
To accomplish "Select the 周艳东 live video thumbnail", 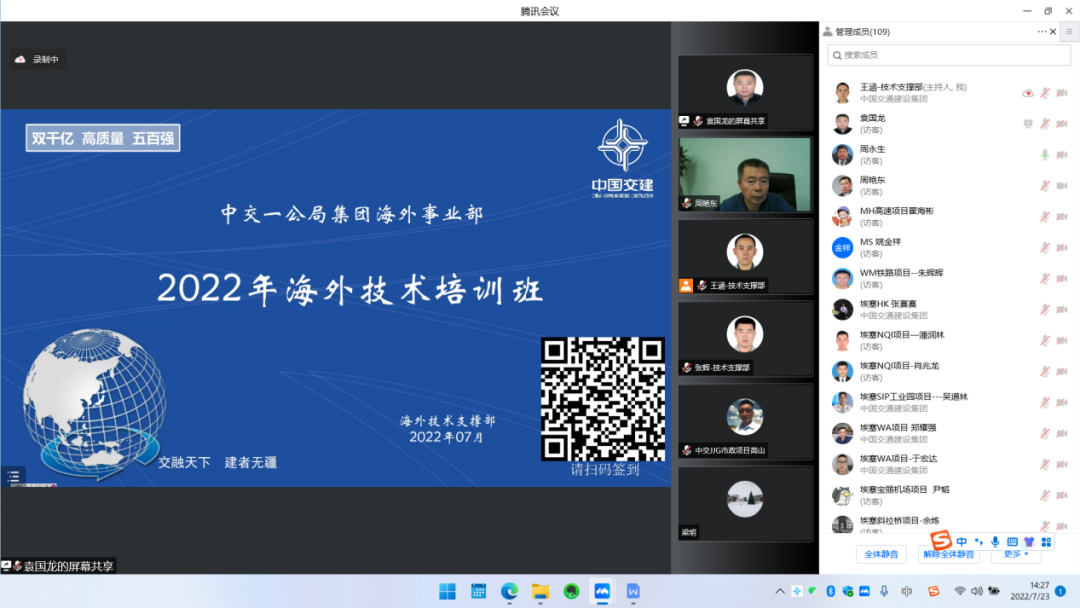I will coord(745,174).
